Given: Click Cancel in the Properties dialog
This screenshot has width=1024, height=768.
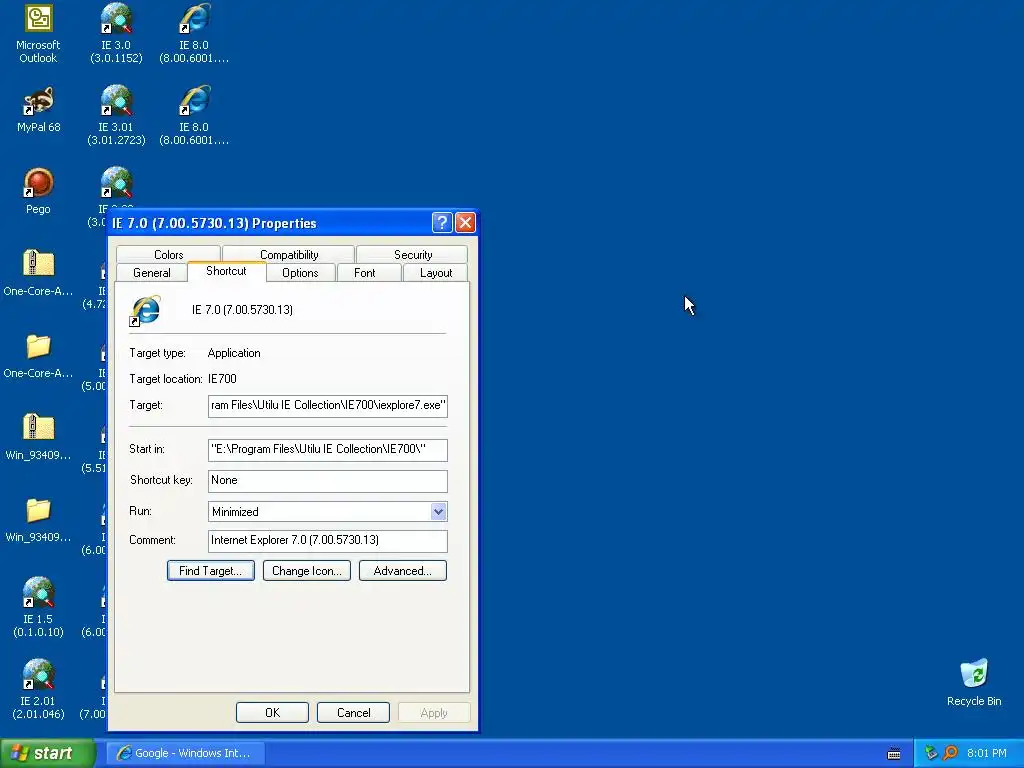Looking at the screenshot, I should 353,712.
